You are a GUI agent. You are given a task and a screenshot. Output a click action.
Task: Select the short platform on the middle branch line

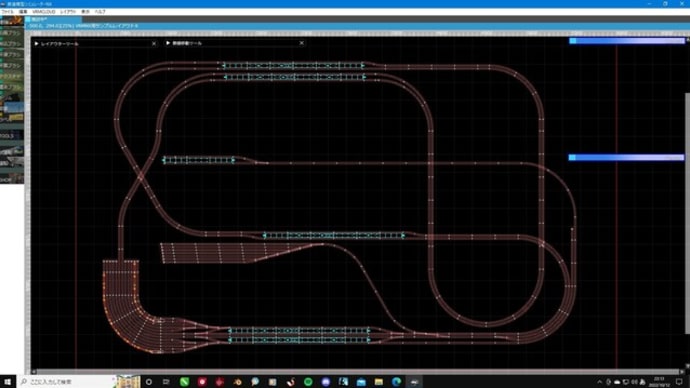coord(198,160)
